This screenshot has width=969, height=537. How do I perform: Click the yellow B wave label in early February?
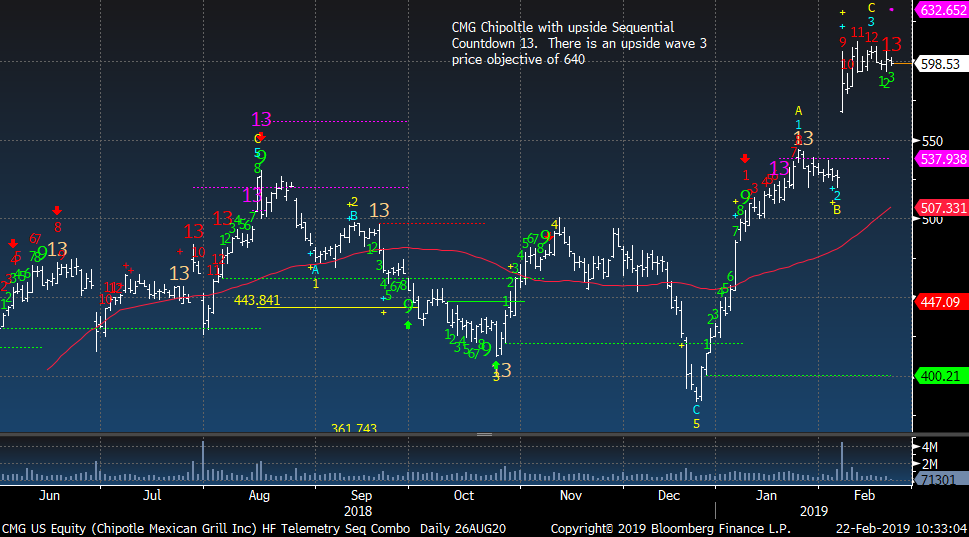(837, 210)
